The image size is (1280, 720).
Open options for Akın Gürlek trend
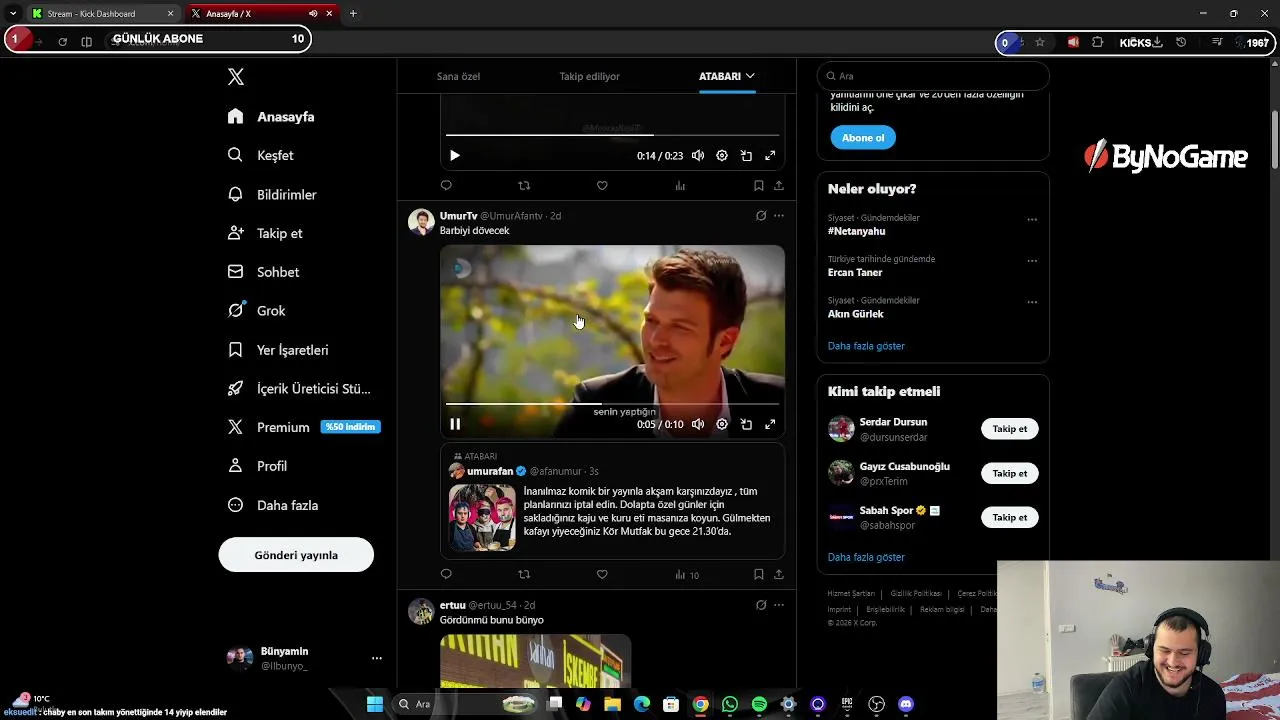[x=1032, y=302]
